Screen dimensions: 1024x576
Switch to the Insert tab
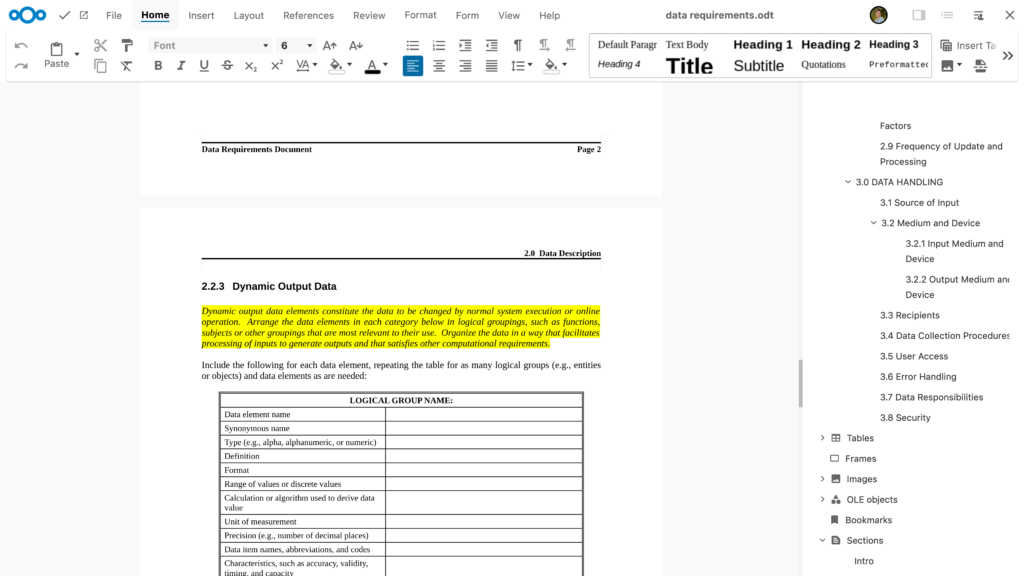pos(201,15)
